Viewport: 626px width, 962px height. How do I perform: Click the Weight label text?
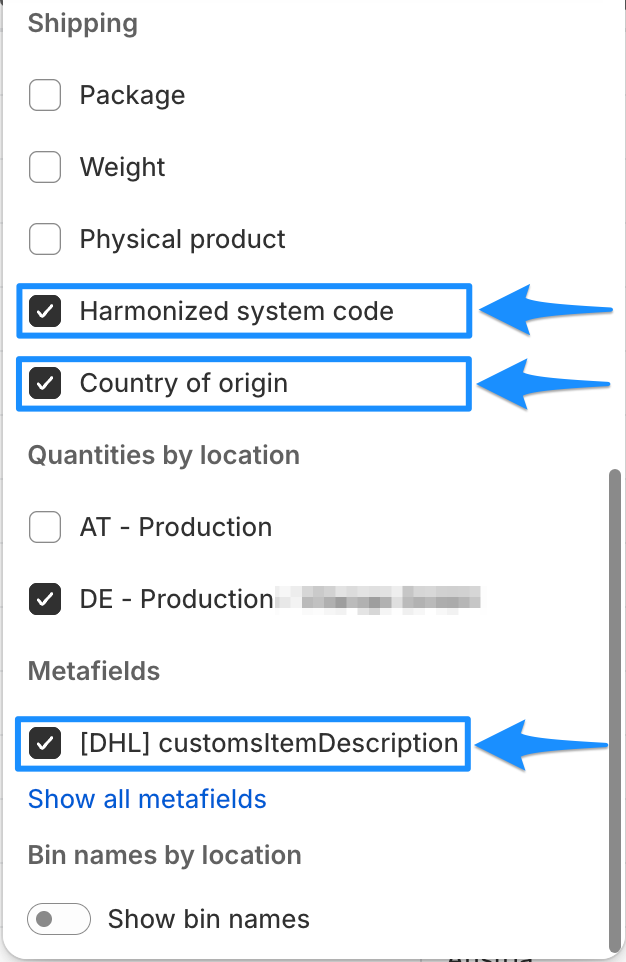(x=122, y=168)
